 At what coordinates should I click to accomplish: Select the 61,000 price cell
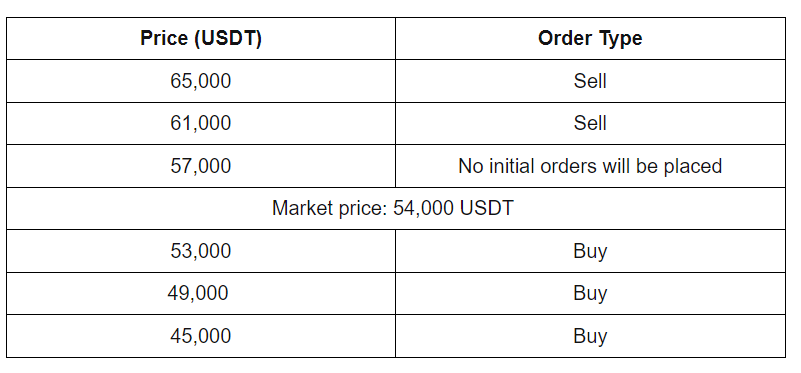(x=201, y=123)
